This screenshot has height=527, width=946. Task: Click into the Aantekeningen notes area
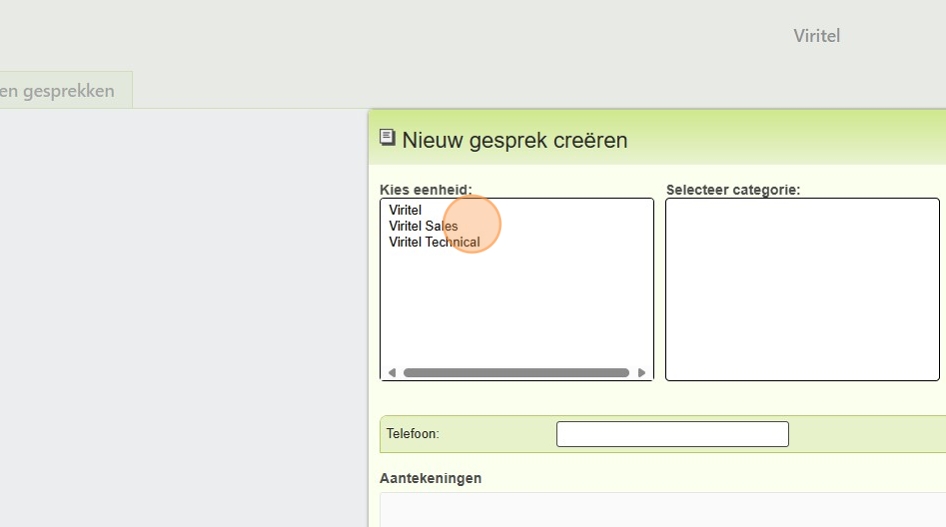click(x=662, y=510)
